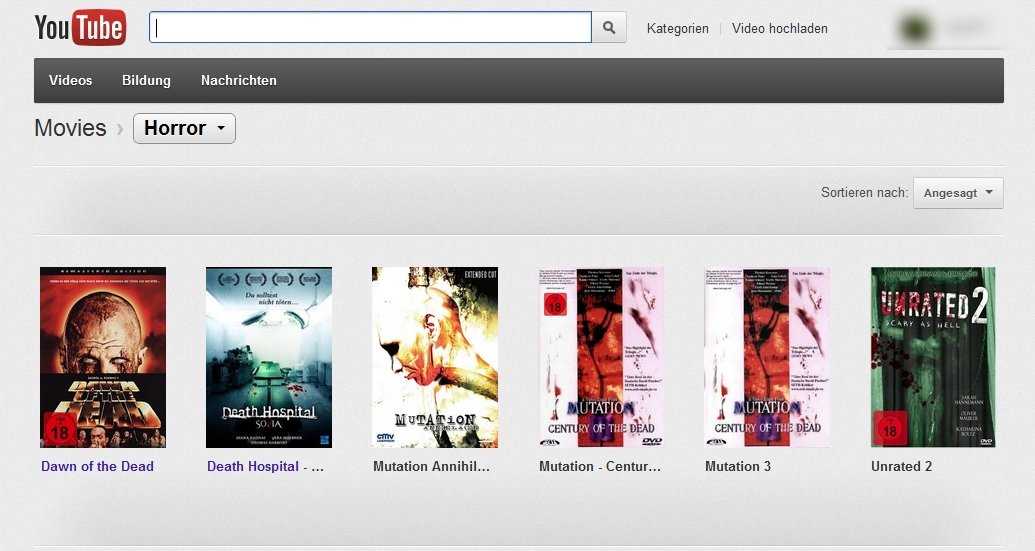This screenshot has width=1035, height=551.
Task: Open the Horror genre dropdown
Action: pyautogui.click(x=184, y=128)
